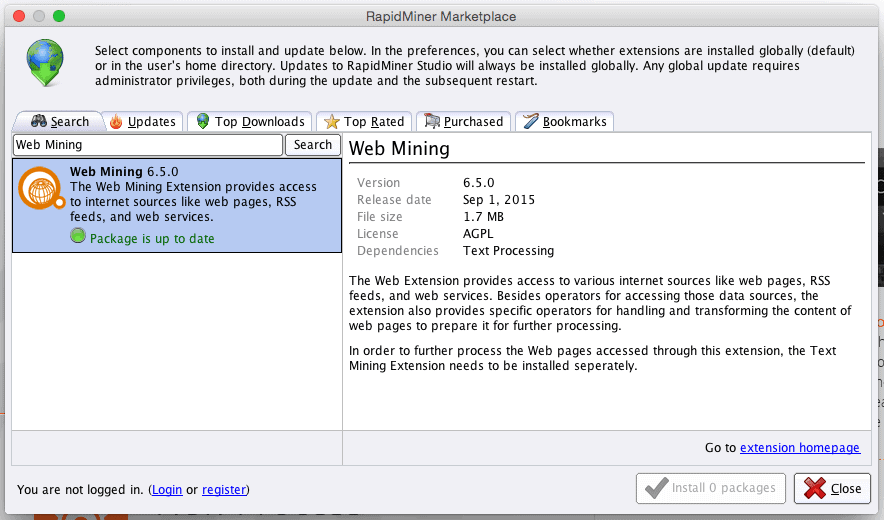
Task: Click the Login link
Action: point(167,490)
